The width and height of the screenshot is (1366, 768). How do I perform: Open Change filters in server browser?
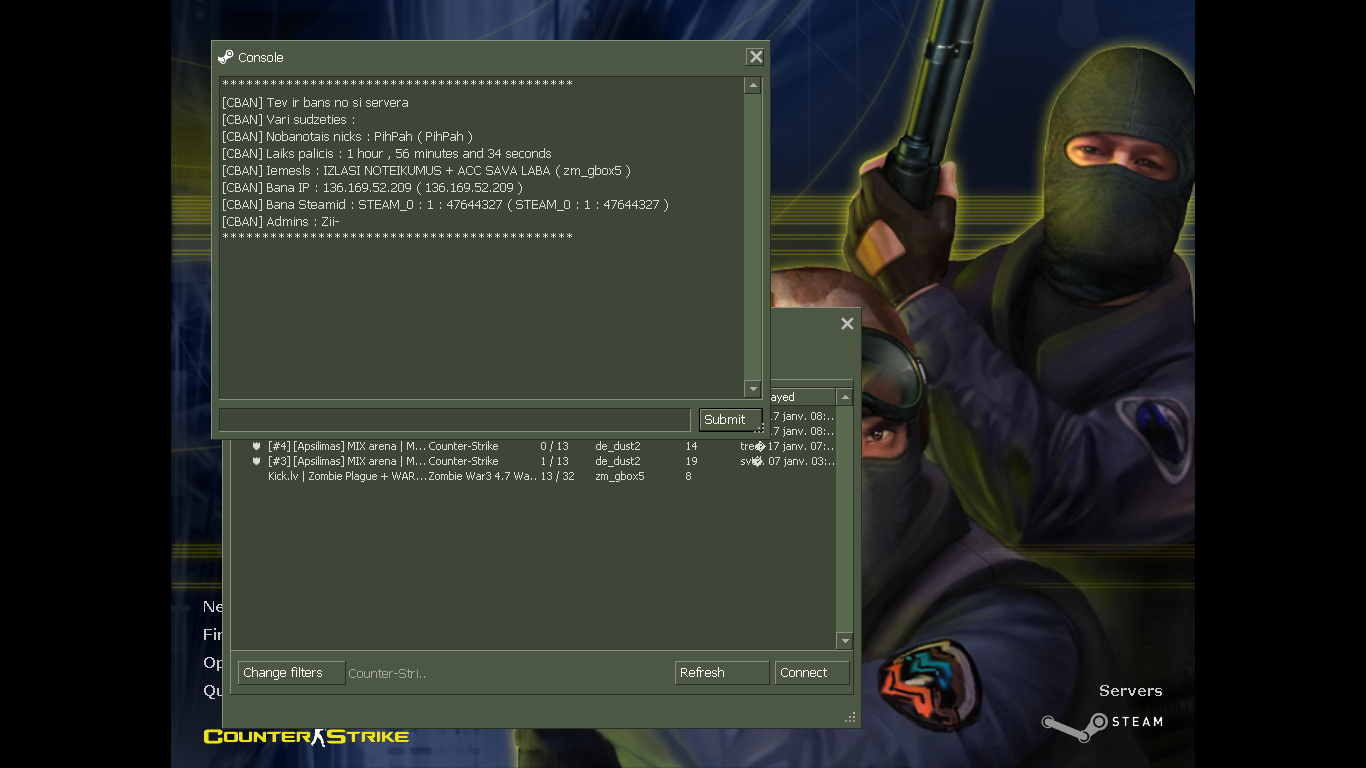click(291, 673)
